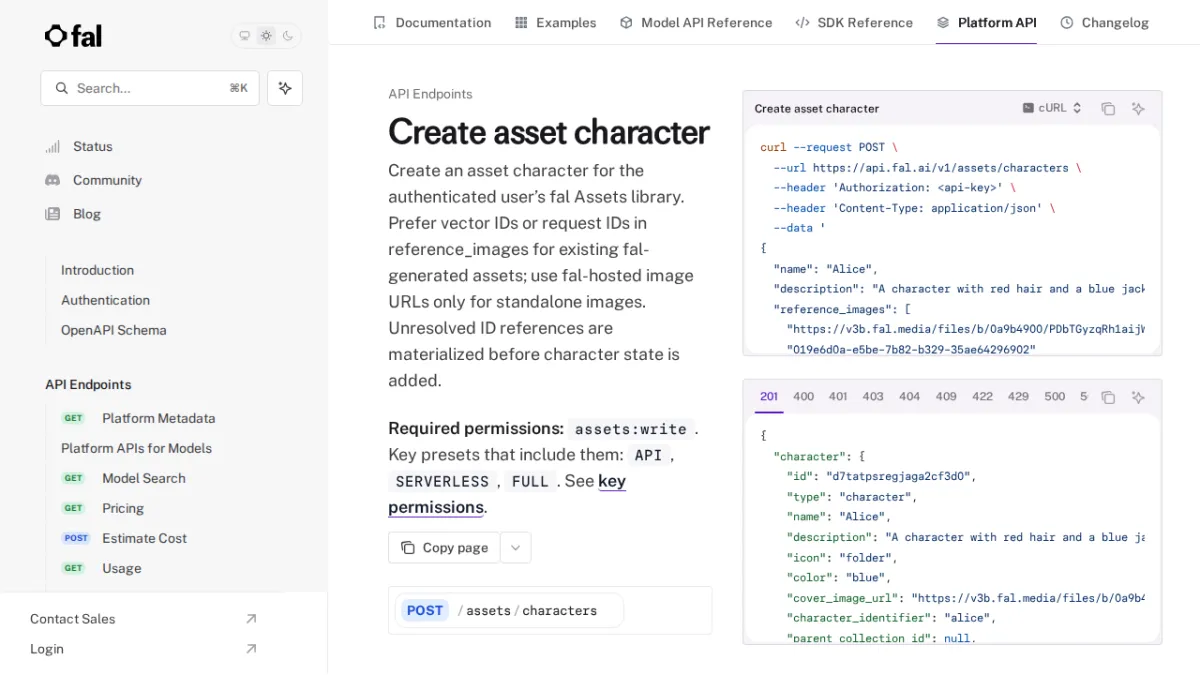Click the Create asset character heading

point(549,132)
